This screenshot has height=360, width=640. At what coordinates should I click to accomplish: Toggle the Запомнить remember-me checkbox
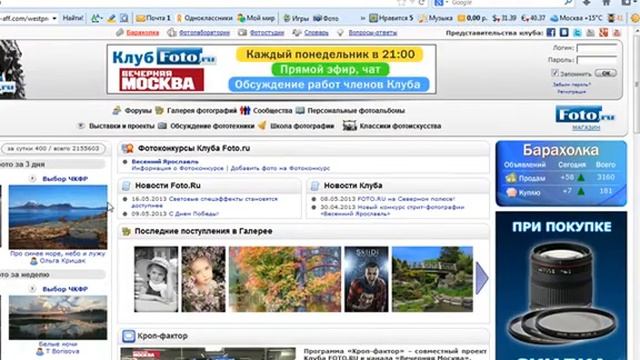coord(554,73)
